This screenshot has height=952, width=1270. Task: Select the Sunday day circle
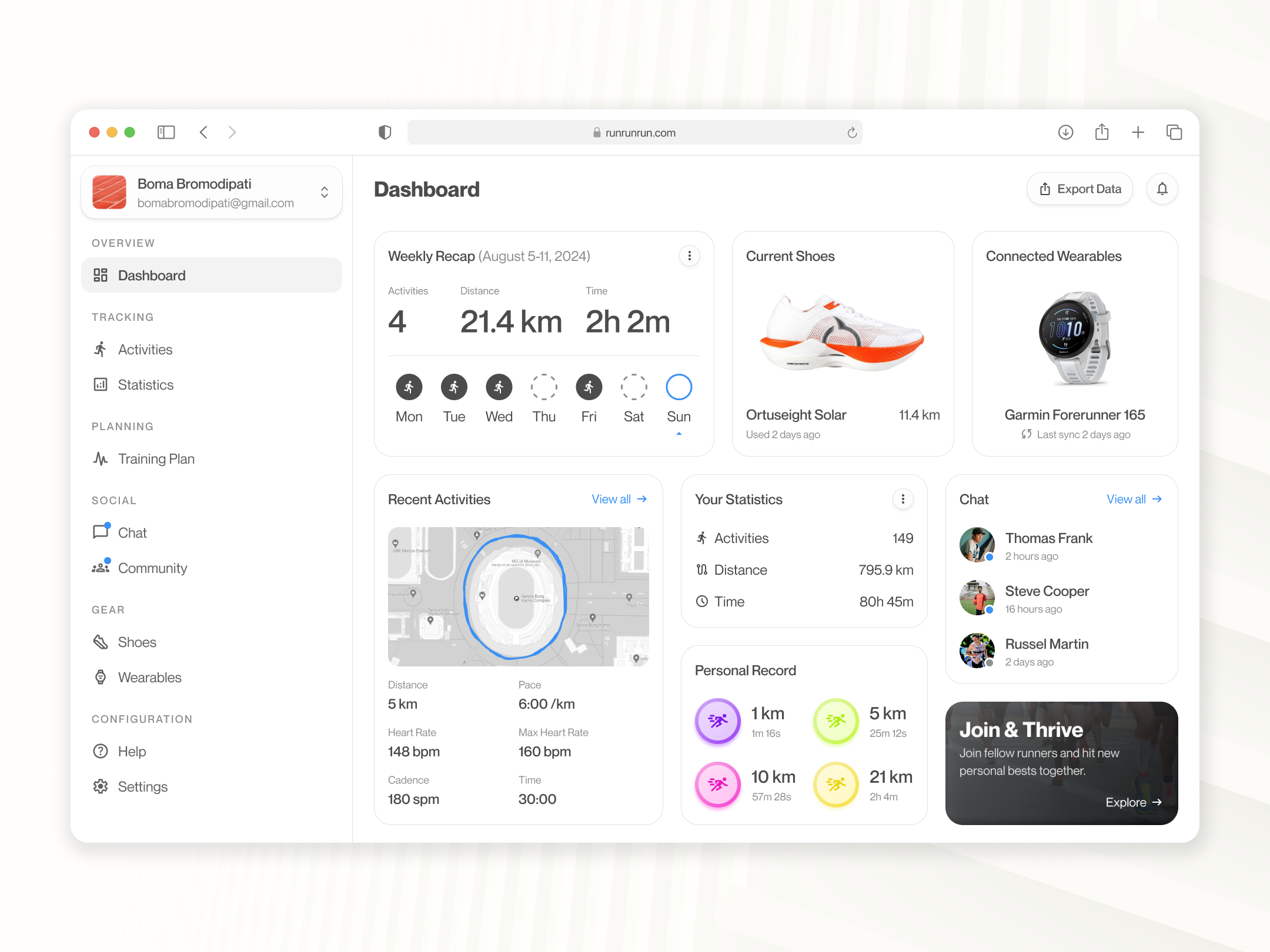(679, 387)
